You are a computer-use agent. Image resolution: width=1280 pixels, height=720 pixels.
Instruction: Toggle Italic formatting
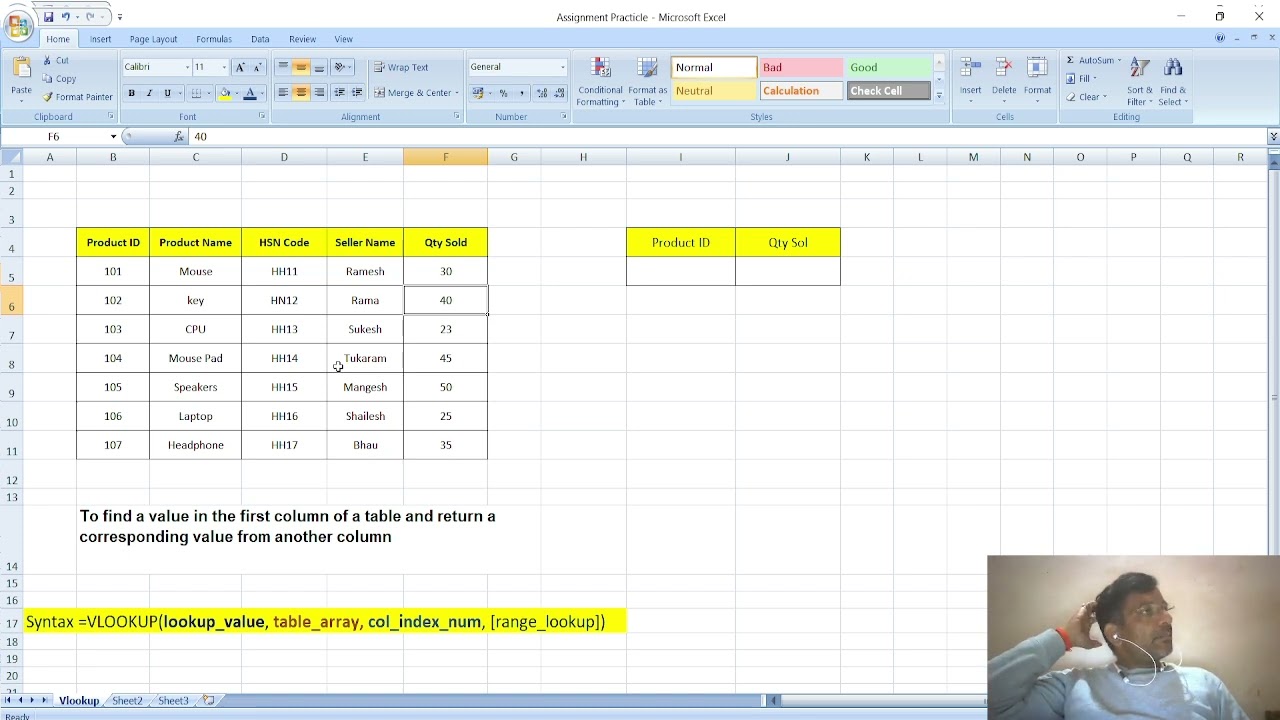coord(149,93)
